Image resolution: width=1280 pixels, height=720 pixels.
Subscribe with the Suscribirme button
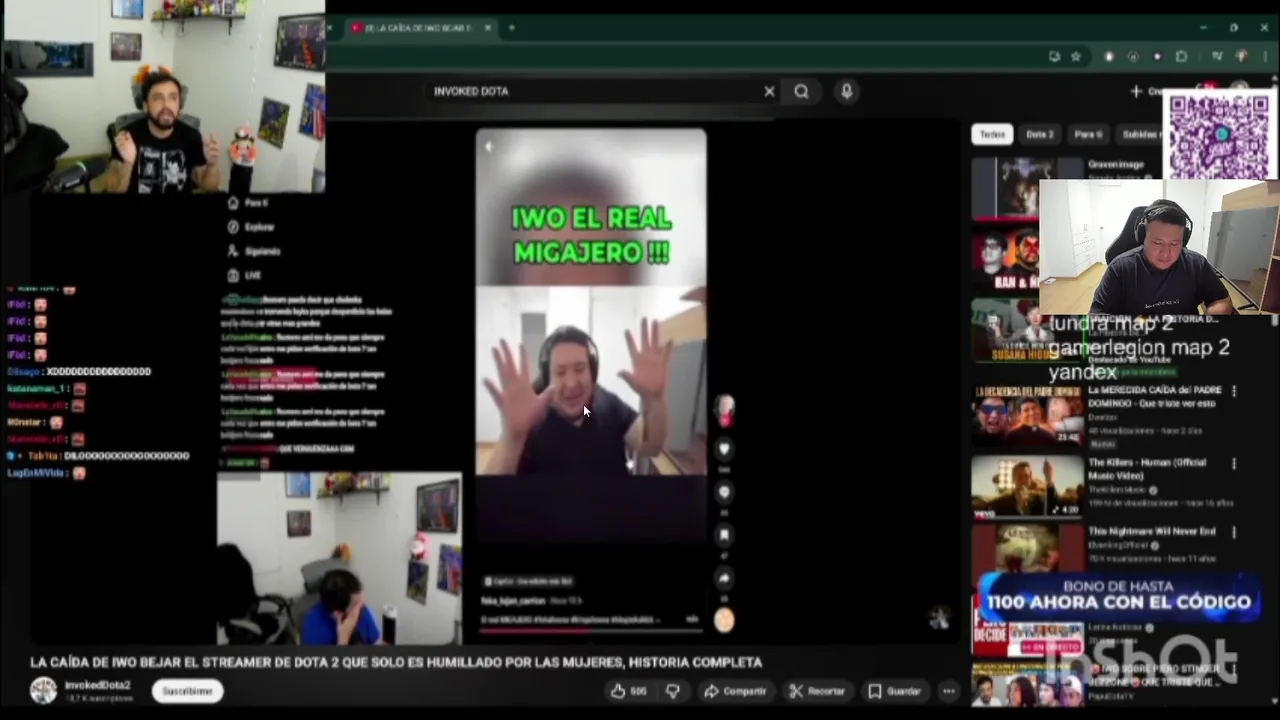pyautogui.click(x=187, y=691)
